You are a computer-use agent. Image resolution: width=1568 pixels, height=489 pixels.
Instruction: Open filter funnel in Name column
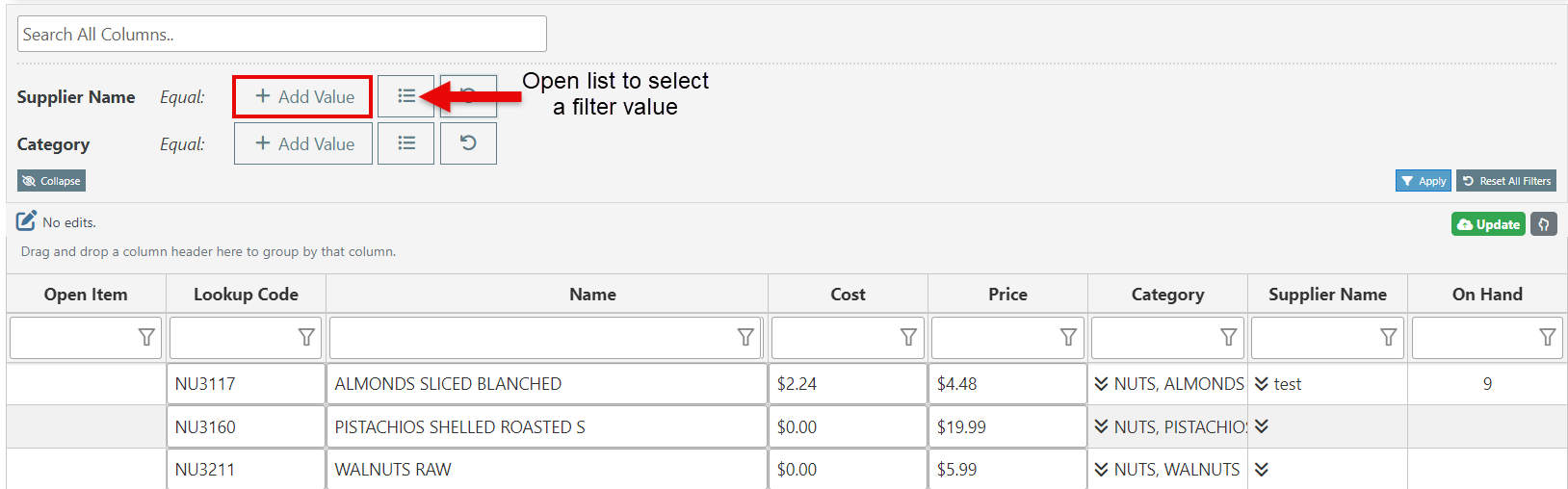(x=745, y=337)
